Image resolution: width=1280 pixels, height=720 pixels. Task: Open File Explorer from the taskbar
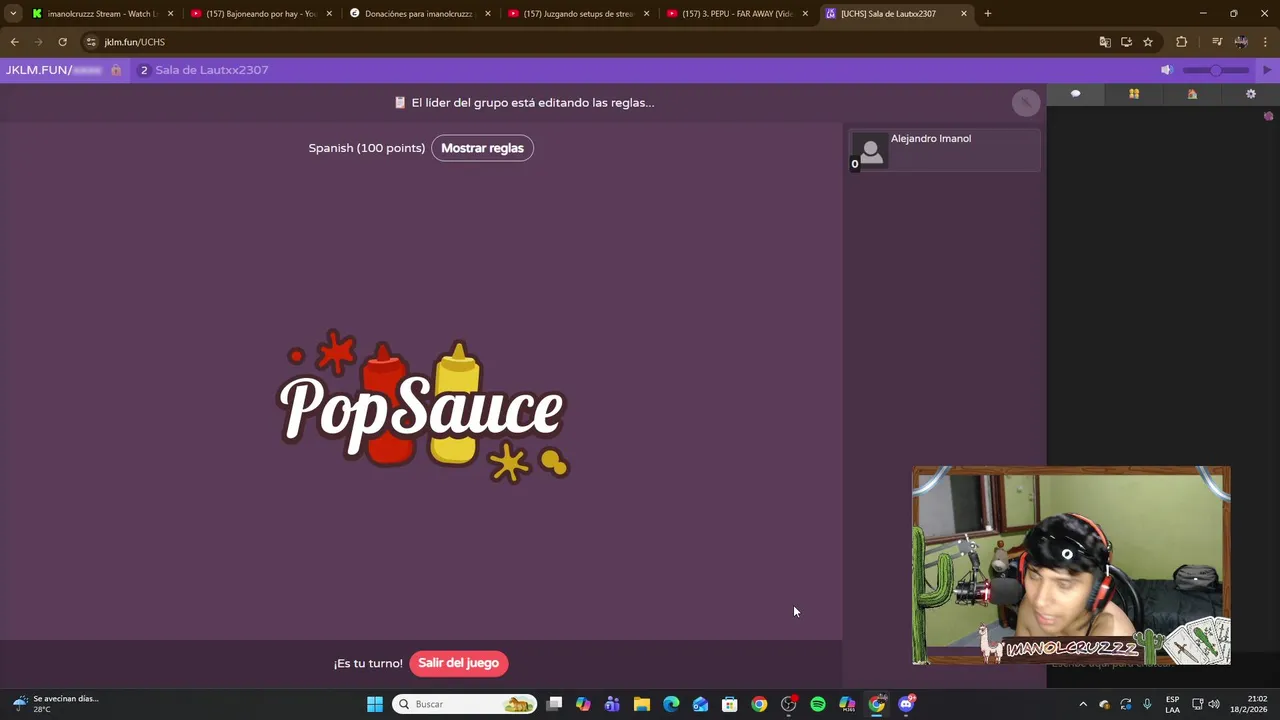(x=642, y=704)
